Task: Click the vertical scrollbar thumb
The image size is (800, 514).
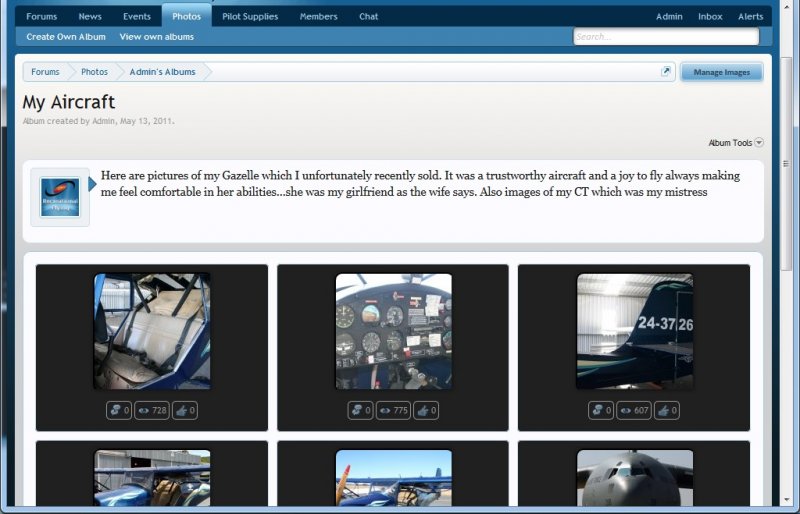Action: [x=786, y=163]
